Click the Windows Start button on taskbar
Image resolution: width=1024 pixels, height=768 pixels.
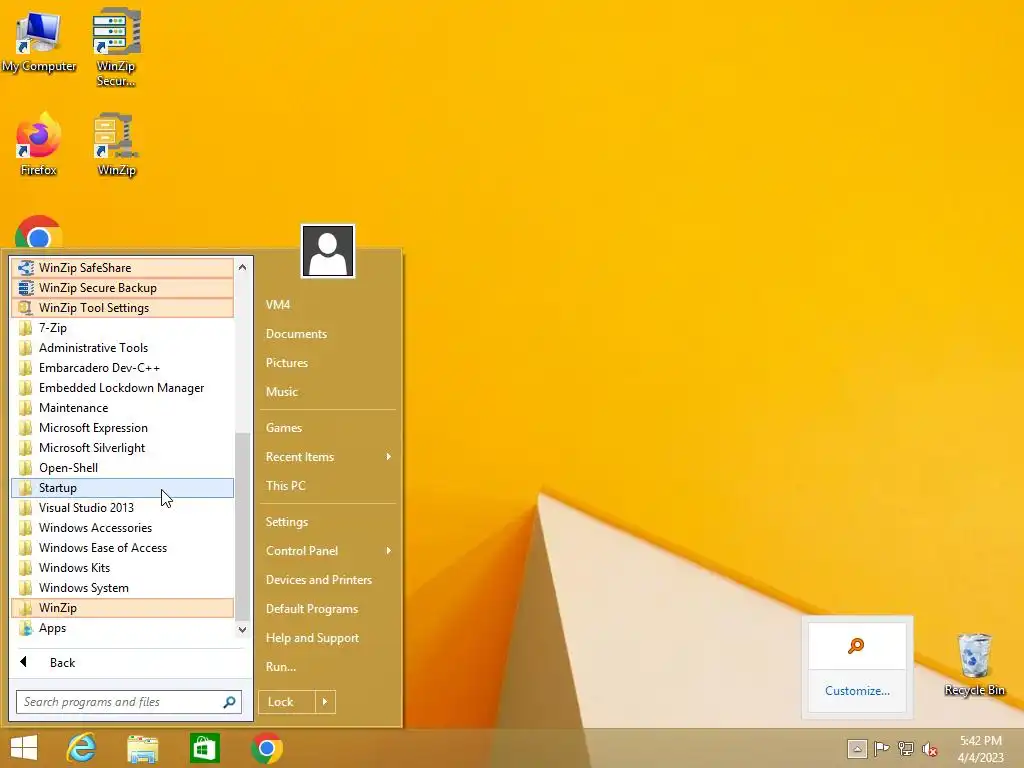coord(24,748)
